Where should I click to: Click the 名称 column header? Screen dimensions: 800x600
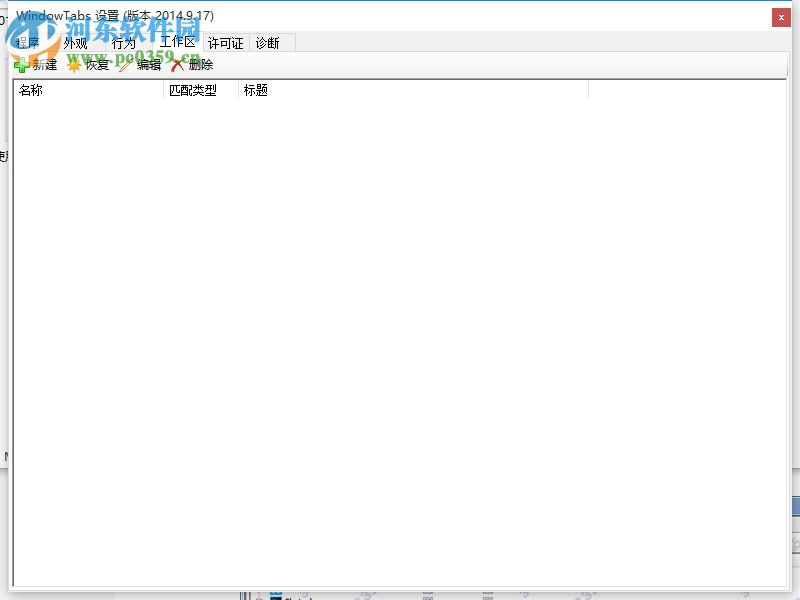(29, 89)
